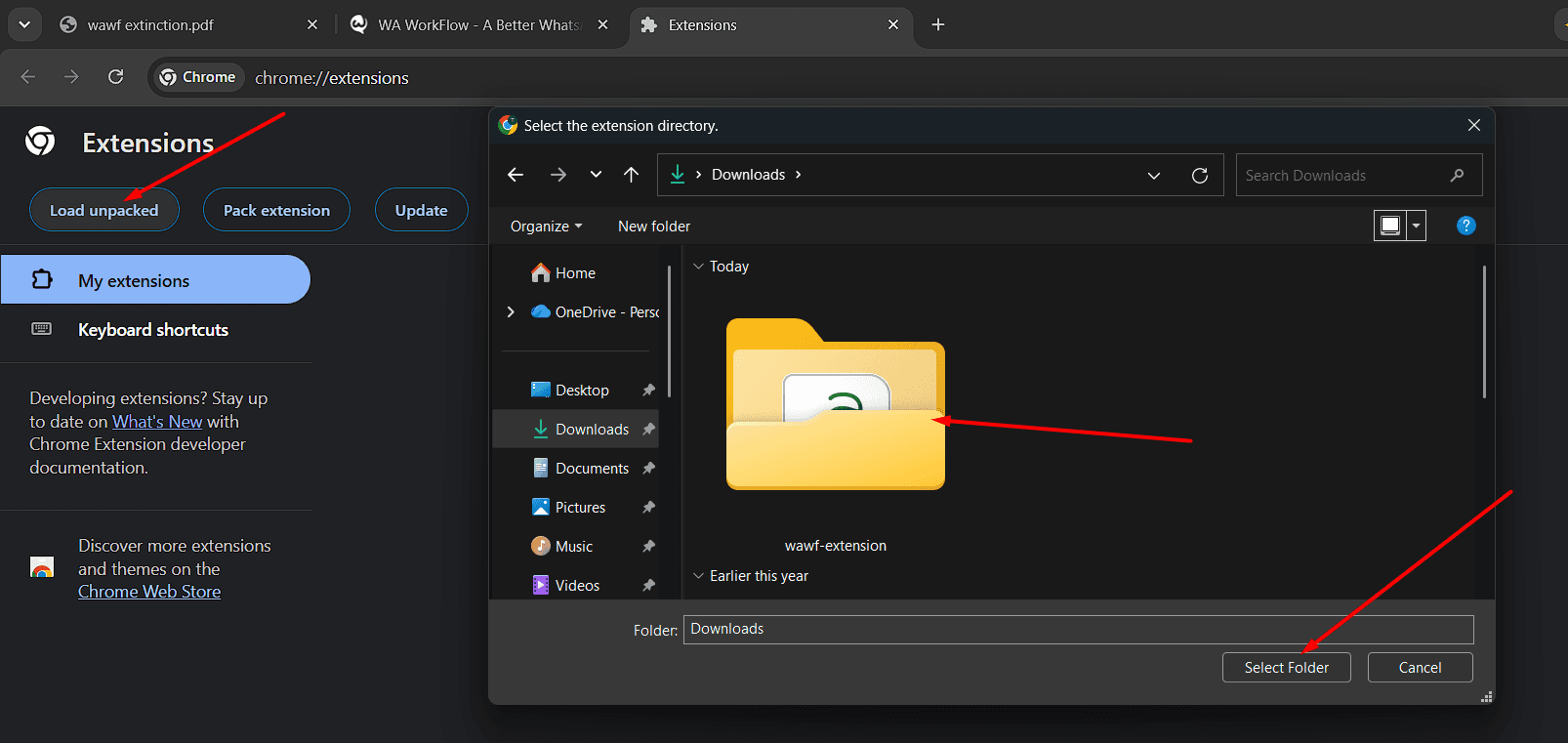Click the Select Folder button
1568x743 pixels.
coord(1286,668)
